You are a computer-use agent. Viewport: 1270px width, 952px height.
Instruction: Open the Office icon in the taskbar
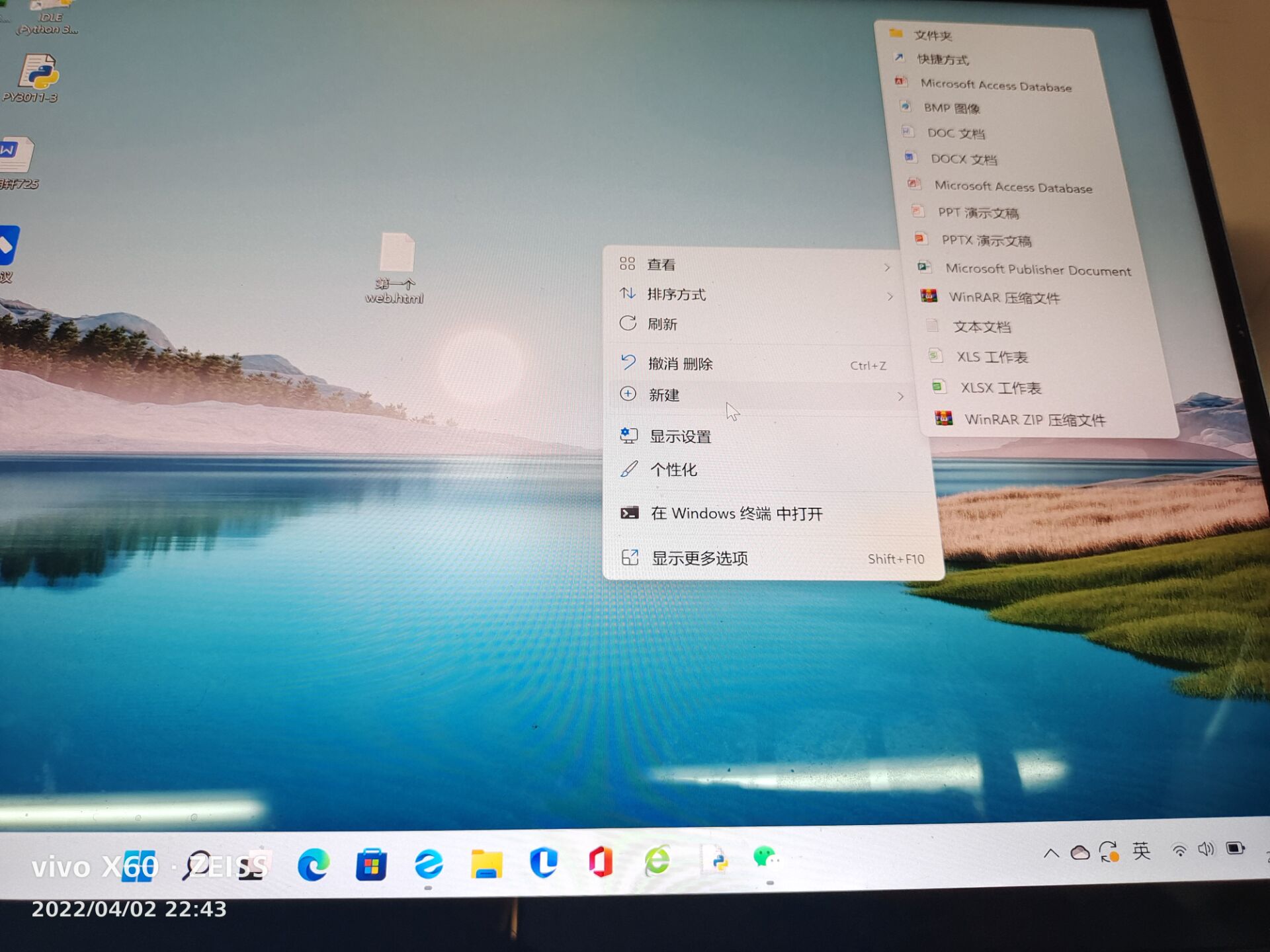tap(600, 862)
